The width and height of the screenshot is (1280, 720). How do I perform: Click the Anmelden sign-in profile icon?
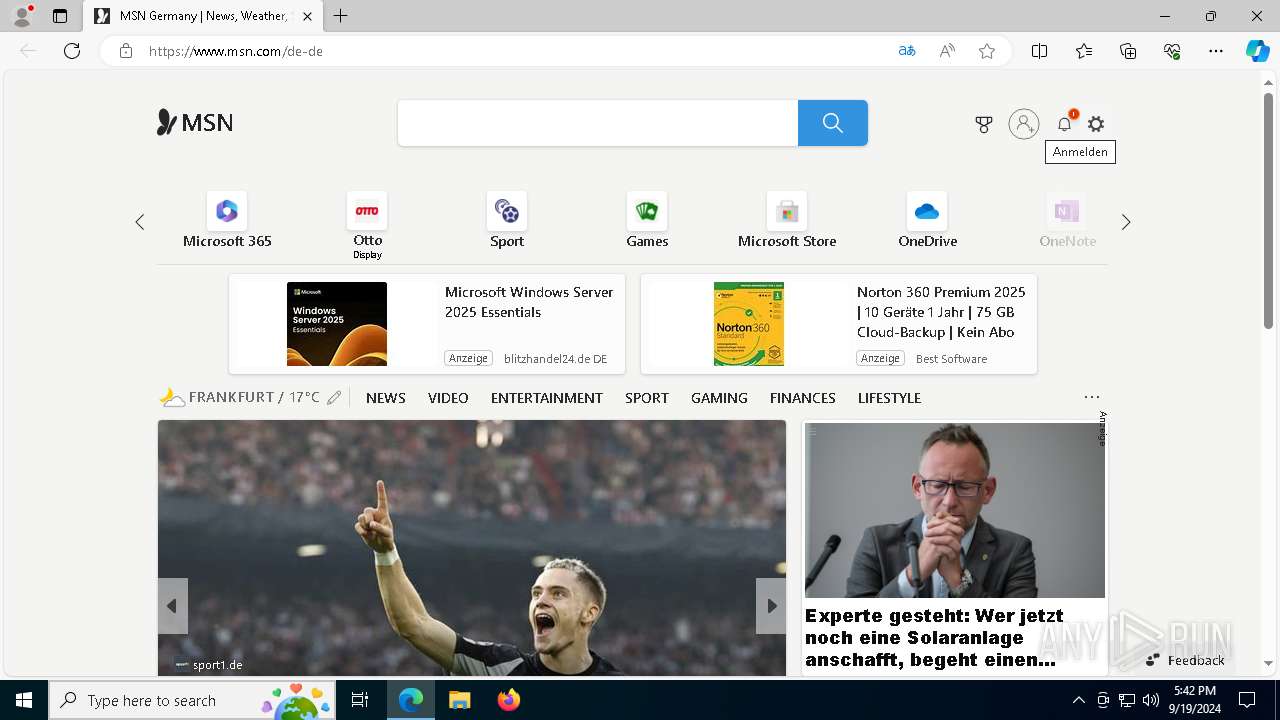coord(1023,124)
